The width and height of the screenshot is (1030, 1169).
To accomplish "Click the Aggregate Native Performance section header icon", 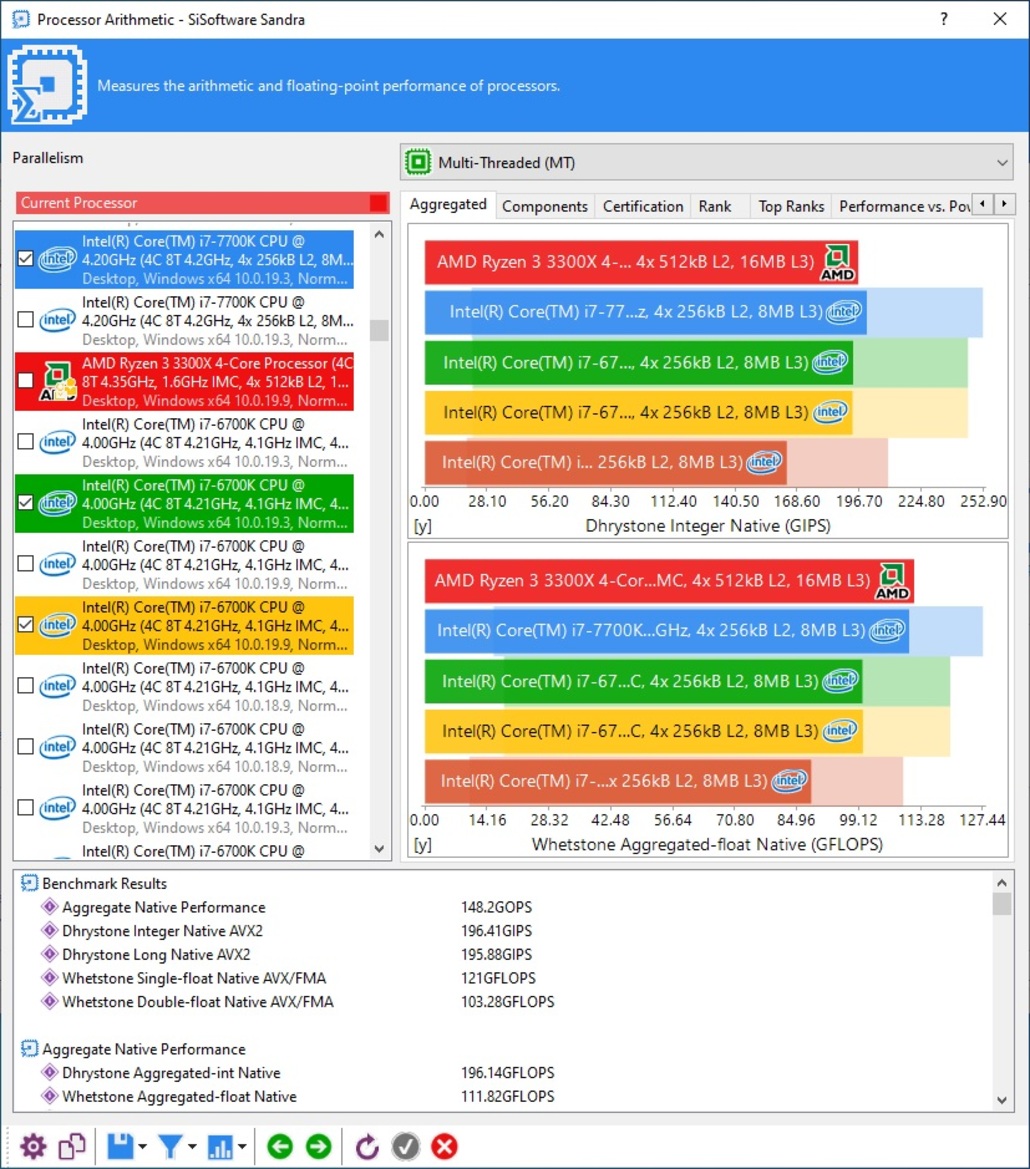I will click(29, 1048).
